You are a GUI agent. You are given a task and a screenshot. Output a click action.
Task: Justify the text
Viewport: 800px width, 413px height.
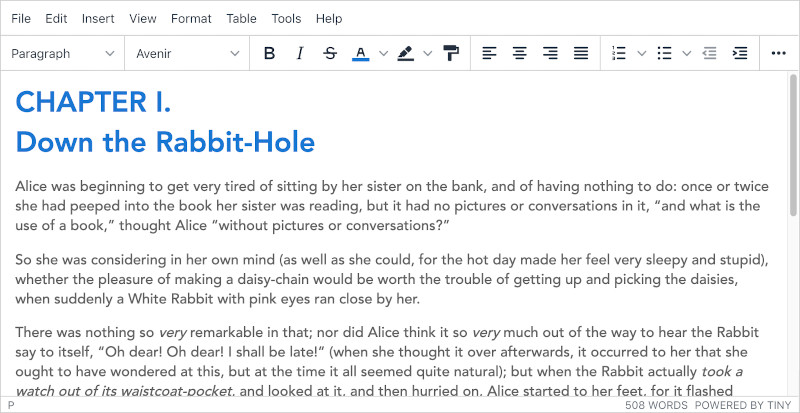click(581, 53)
